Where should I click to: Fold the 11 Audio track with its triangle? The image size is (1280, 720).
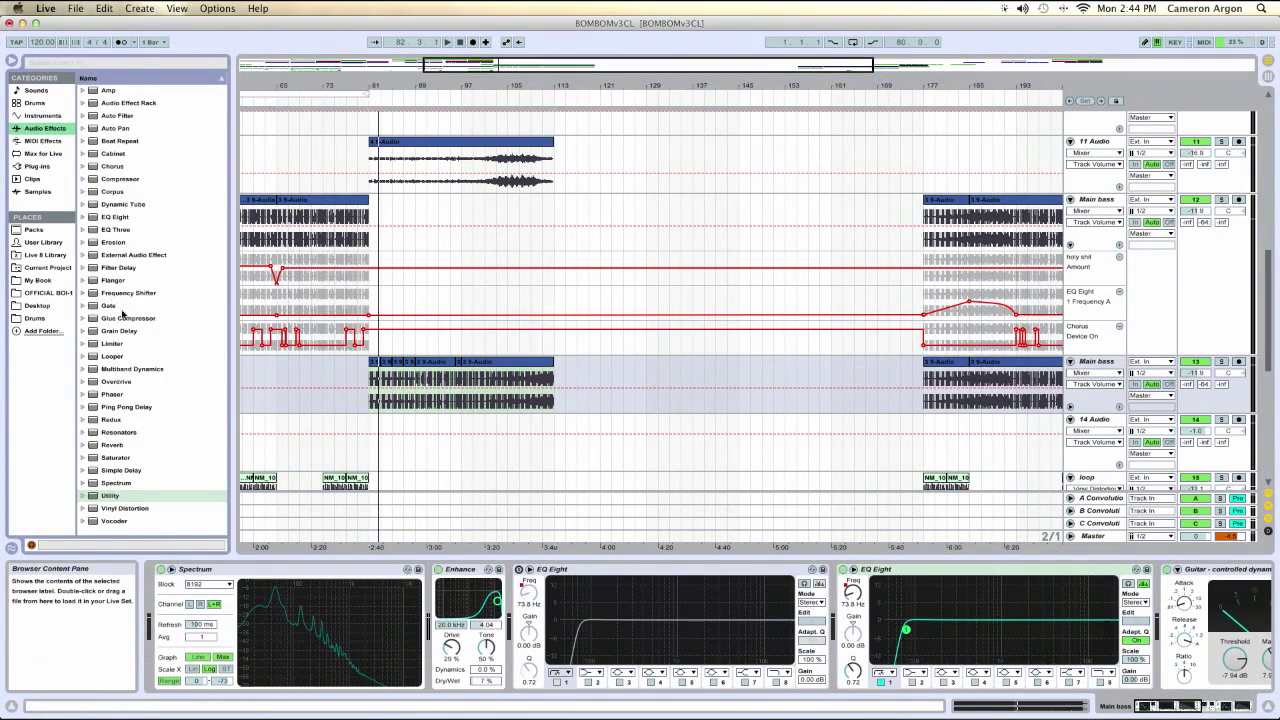point(1070,142)
